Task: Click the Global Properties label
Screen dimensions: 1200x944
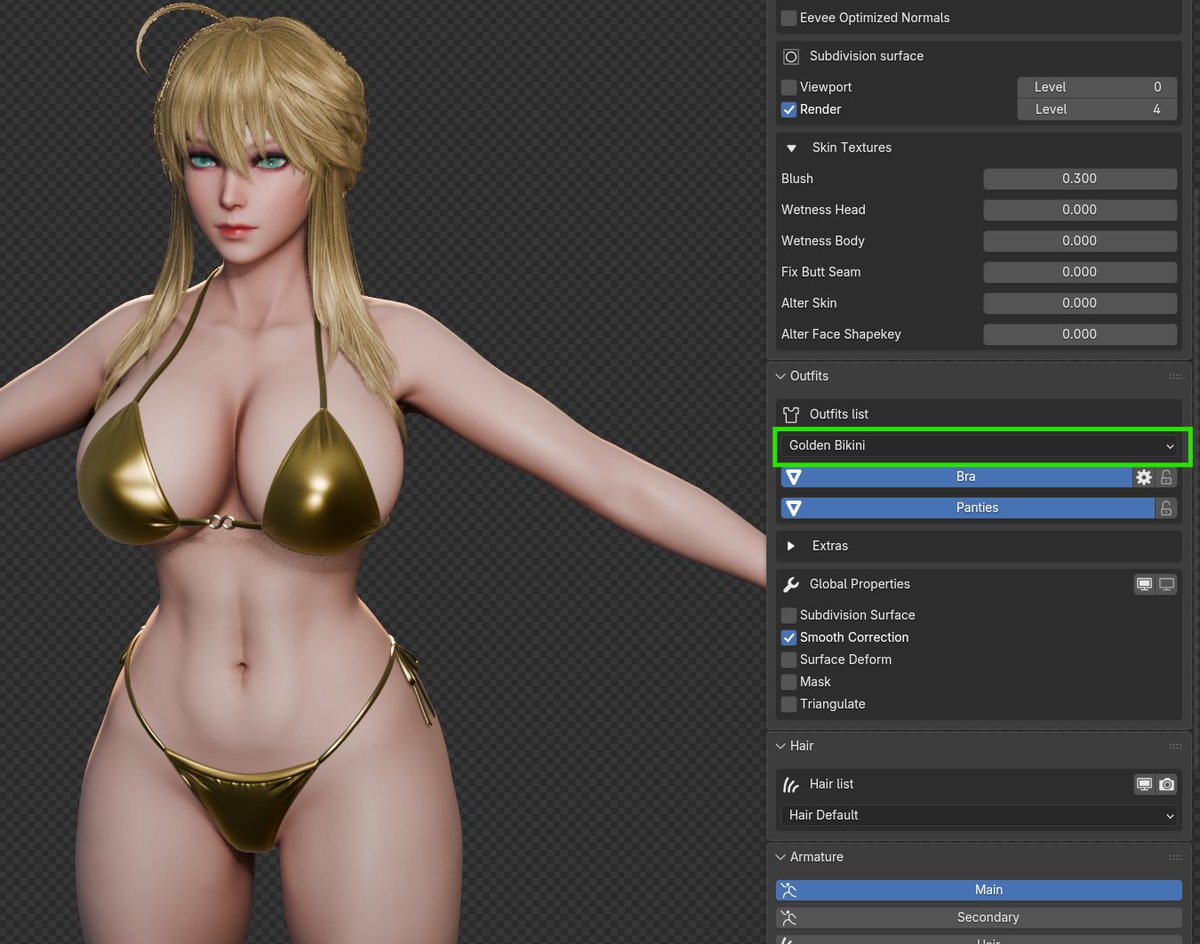Action: [x=860, y=584]
